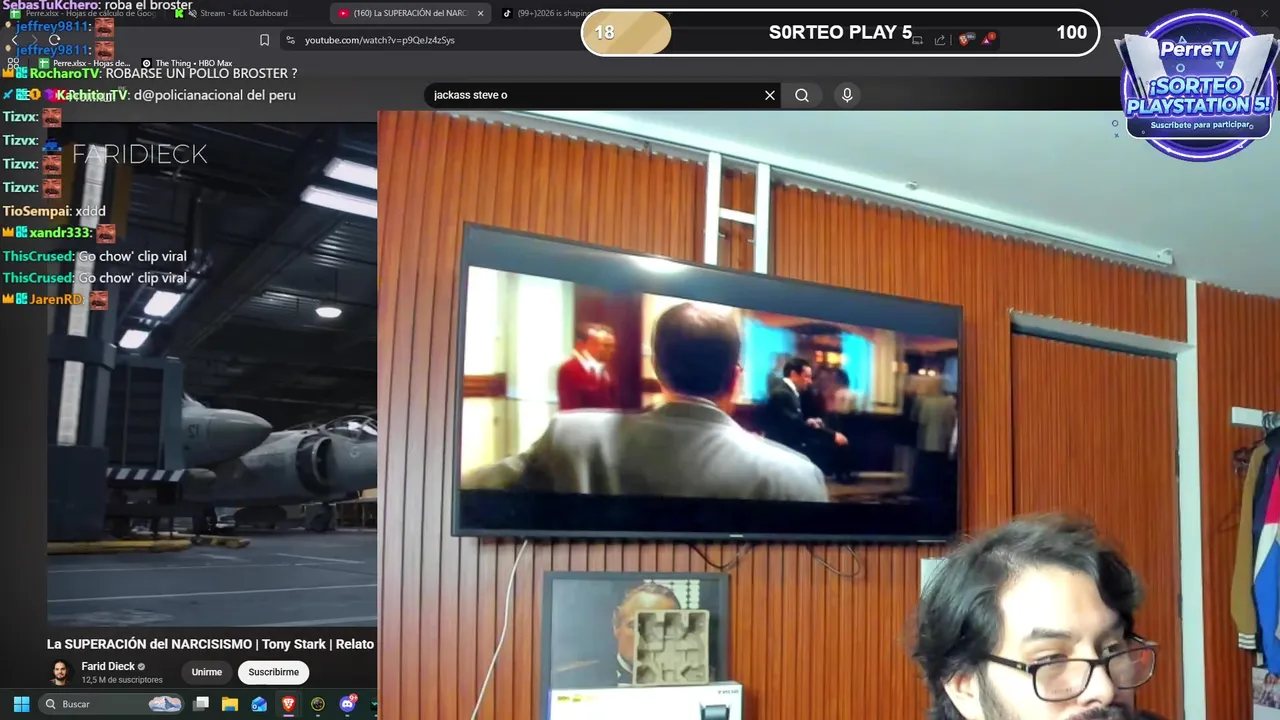1280x720 pixels.
Task: Open File Explorer from taskbar
Action: tap(230, 704)
